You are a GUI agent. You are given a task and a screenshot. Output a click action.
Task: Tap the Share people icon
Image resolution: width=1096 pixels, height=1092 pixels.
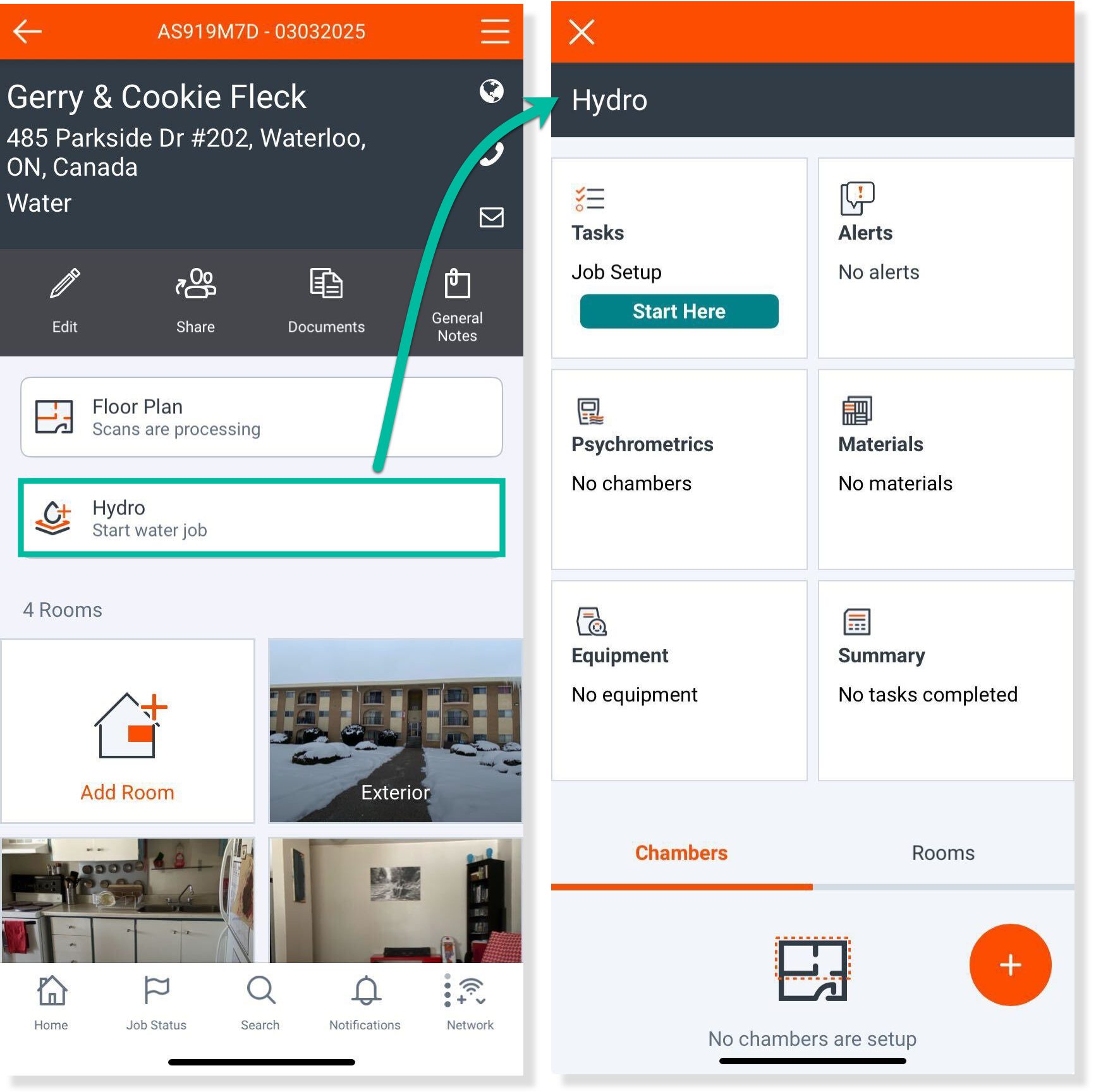[x=195, y=284]
